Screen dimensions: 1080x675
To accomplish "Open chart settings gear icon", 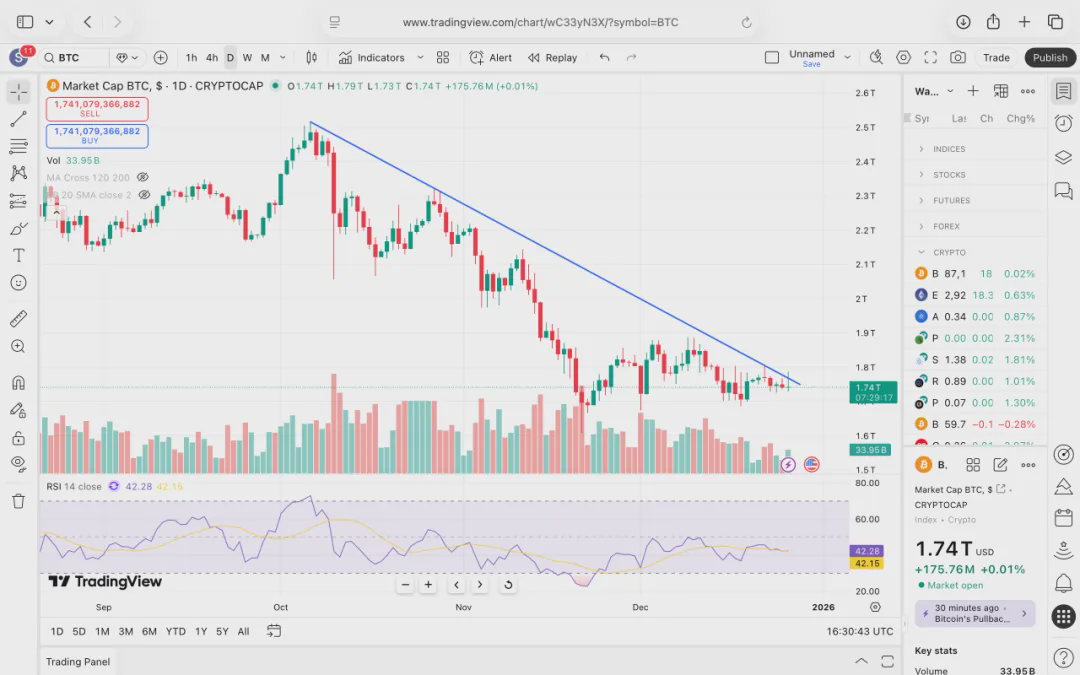I will pos(904,57).
